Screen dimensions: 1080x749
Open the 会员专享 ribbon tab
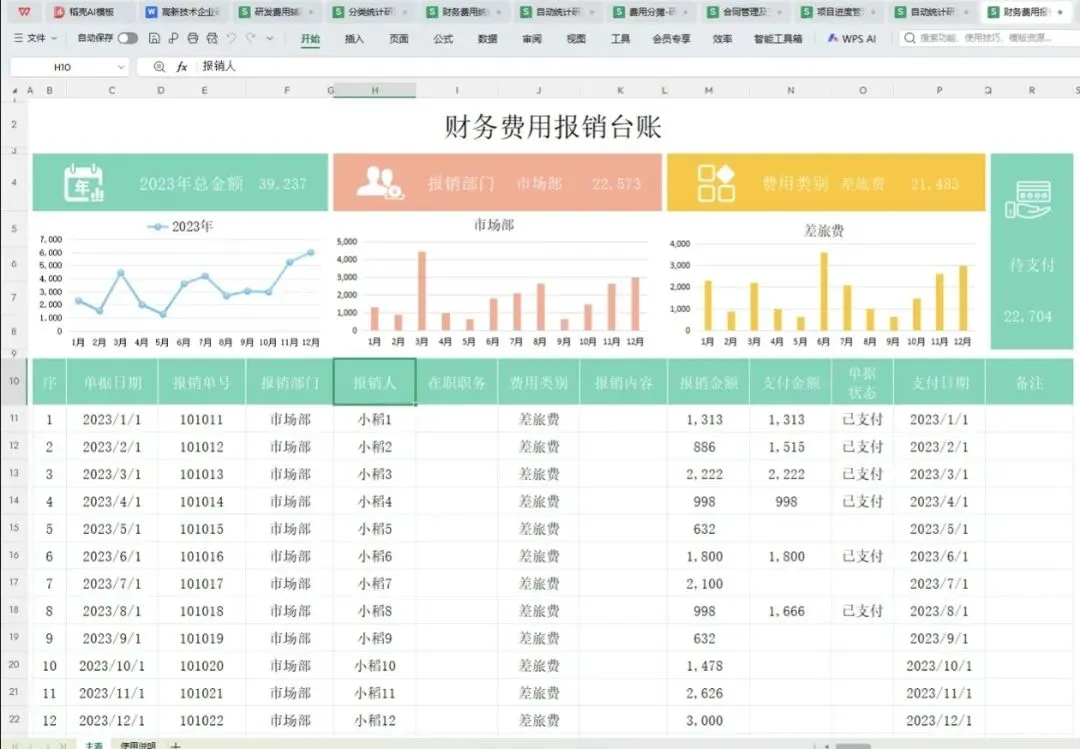click(x=672, y=39)
